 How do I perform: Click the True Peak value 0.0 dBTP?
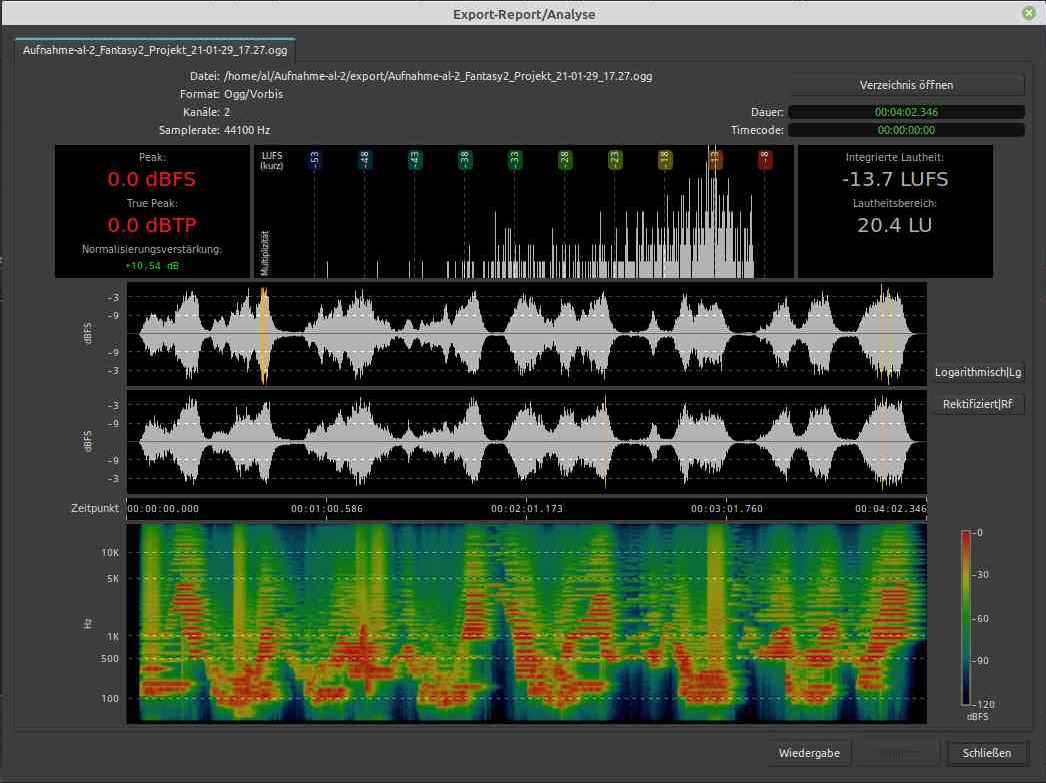[x=152, y=225]
